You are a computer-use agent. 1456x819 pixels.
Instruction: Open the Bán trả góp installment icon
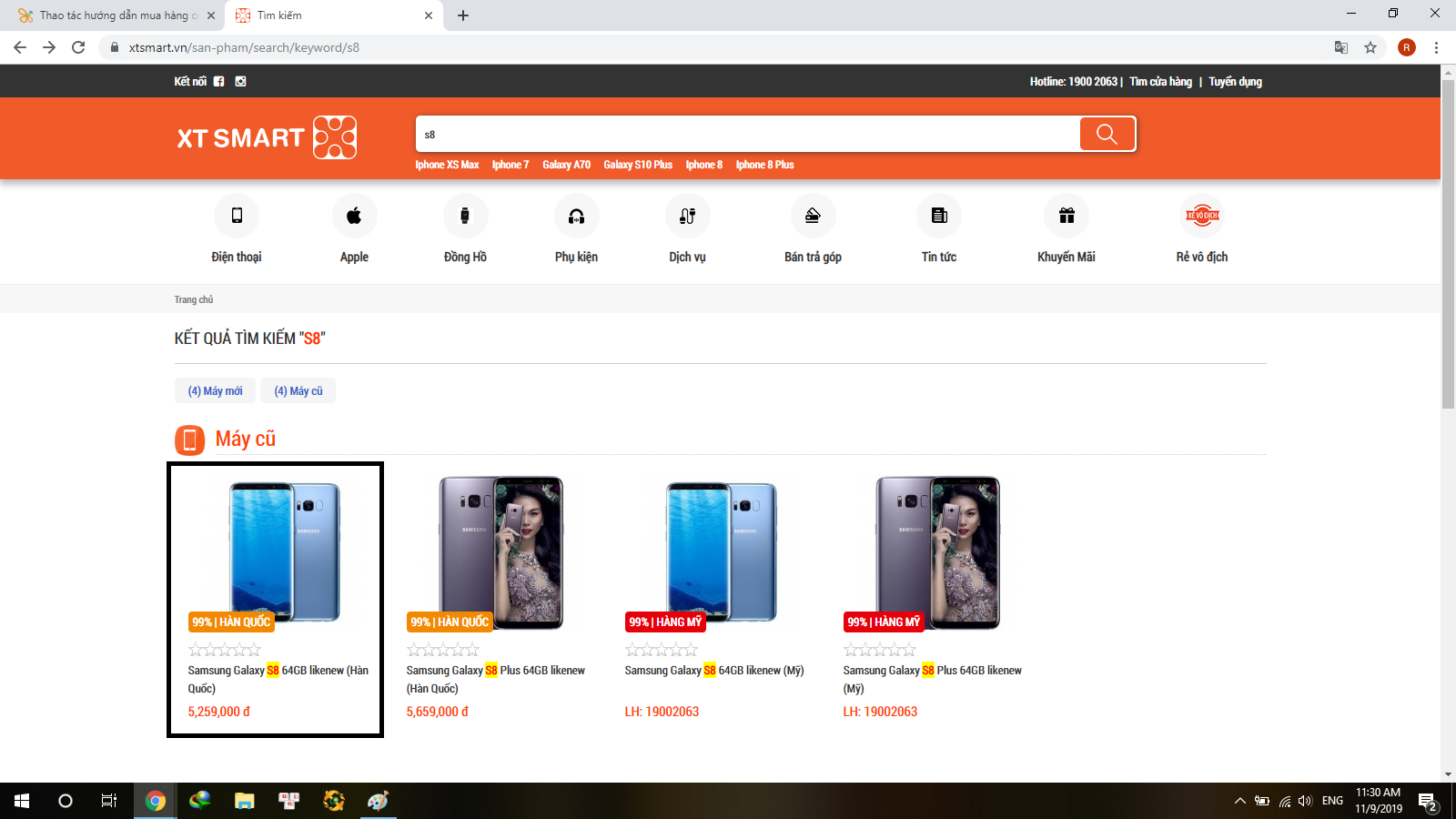(813, 216)
